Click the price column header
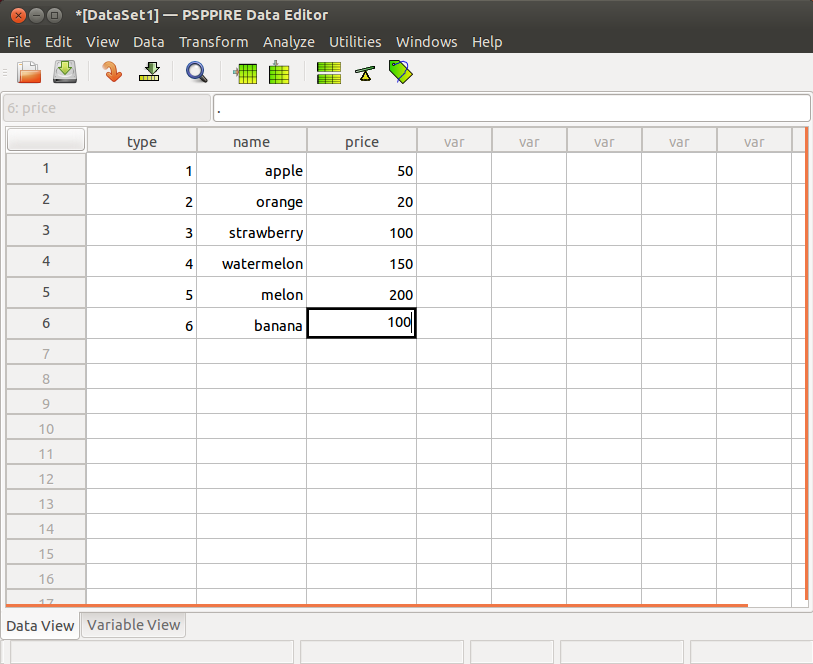 point(361,141)
